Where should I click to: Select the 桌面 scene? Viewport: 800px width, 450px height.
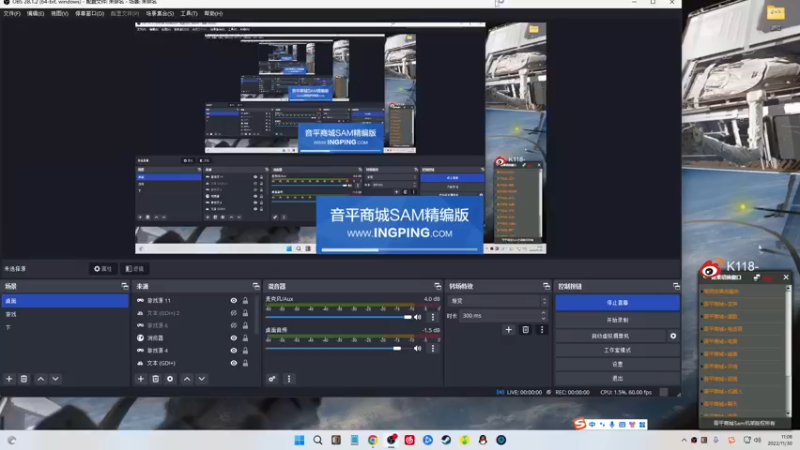point(65,301)
